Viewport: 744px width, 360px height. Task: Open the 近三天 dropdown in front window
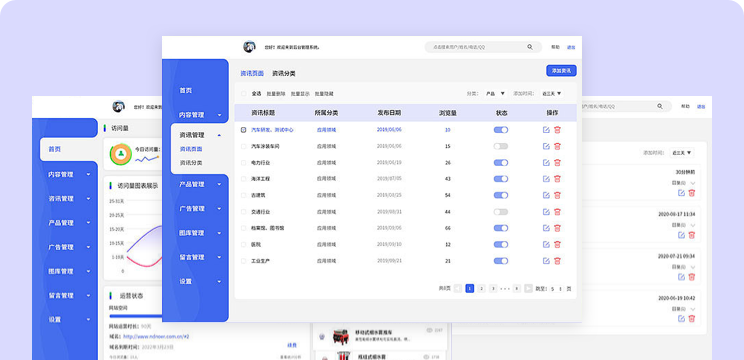[x=552, y=93]
